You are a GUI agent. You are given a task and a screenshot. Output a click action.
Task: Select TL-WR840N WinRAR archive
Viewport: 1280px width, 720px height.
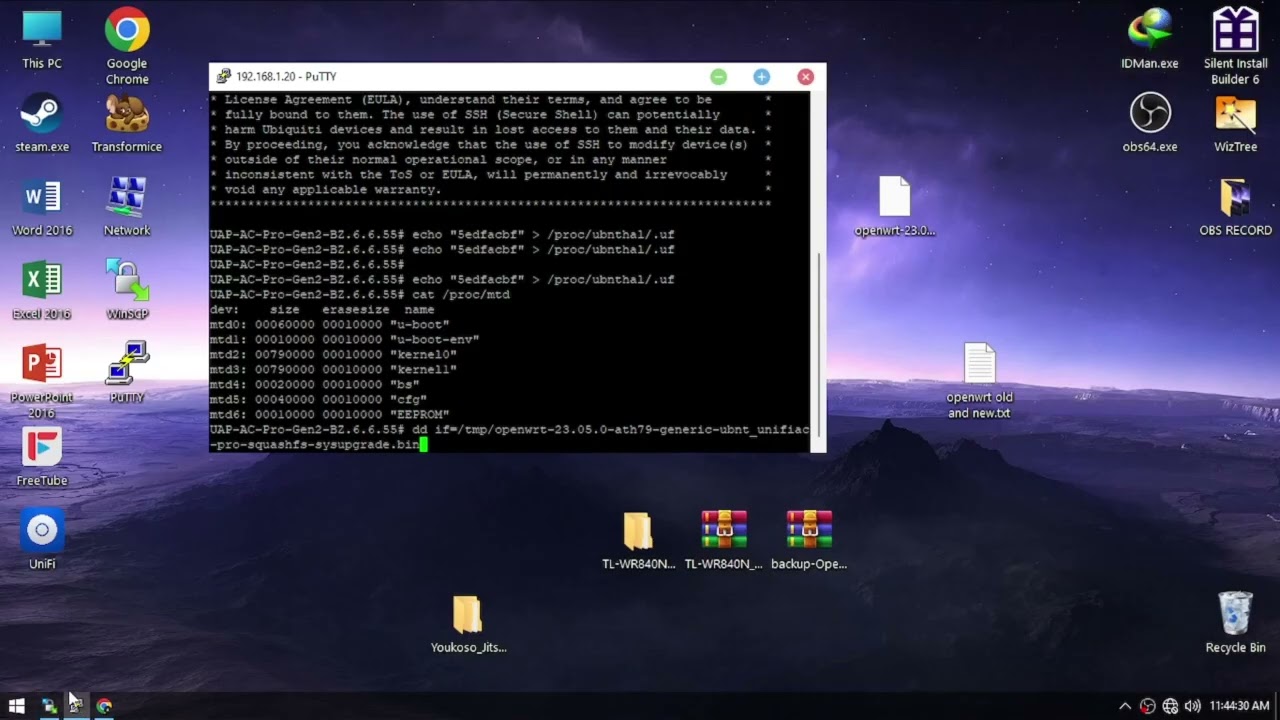723,540
